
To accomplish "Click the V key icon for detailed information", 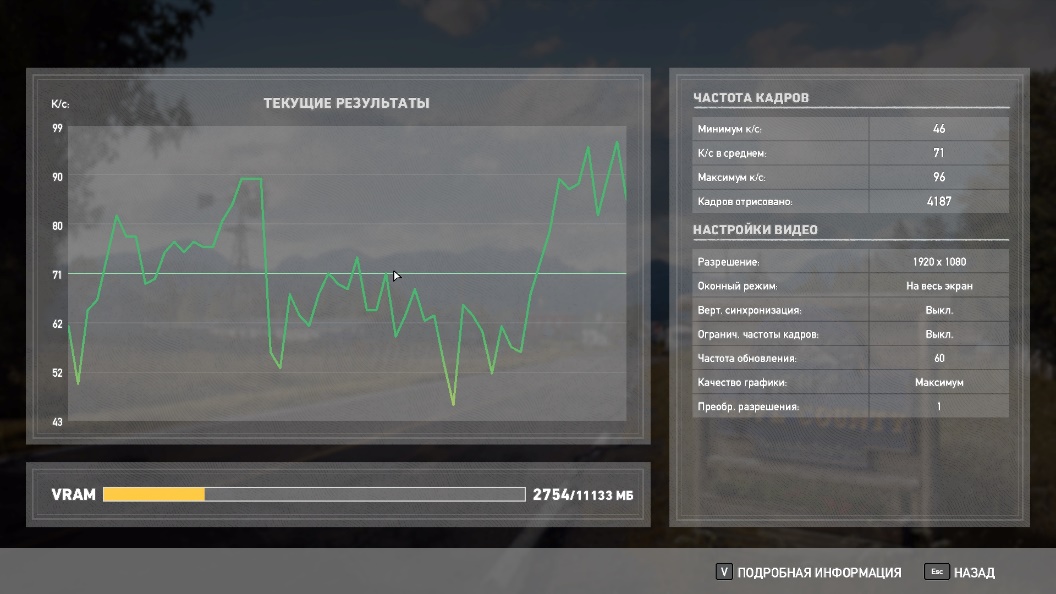I will (724, 572).
